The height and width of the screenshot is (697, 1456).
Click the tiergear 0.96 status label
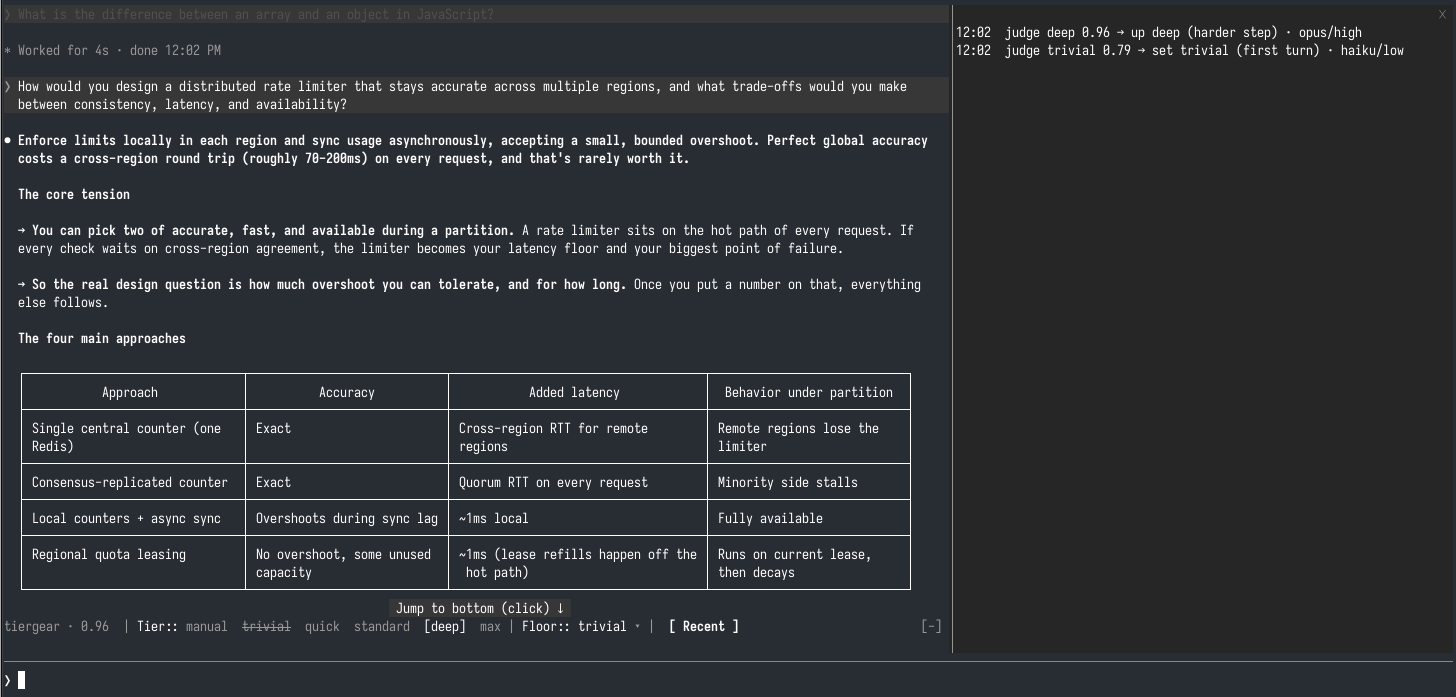[57, 626]
